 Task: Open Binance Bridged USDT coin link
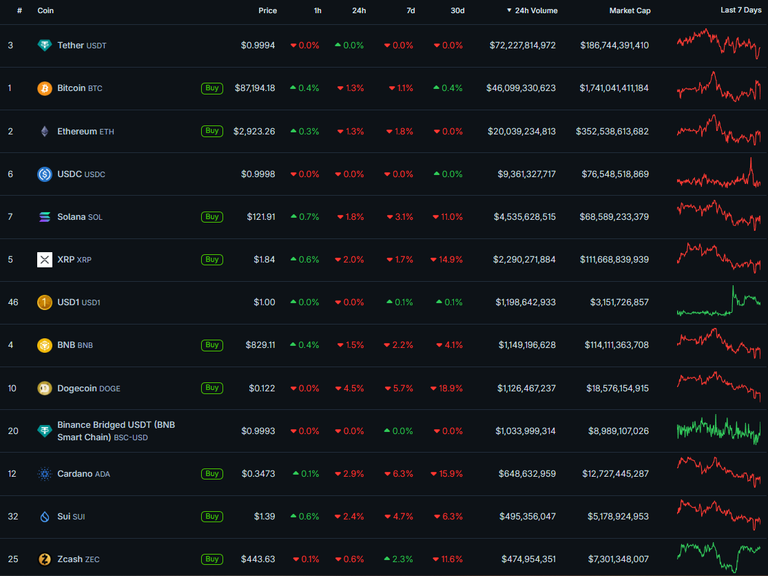pos(116,431)
